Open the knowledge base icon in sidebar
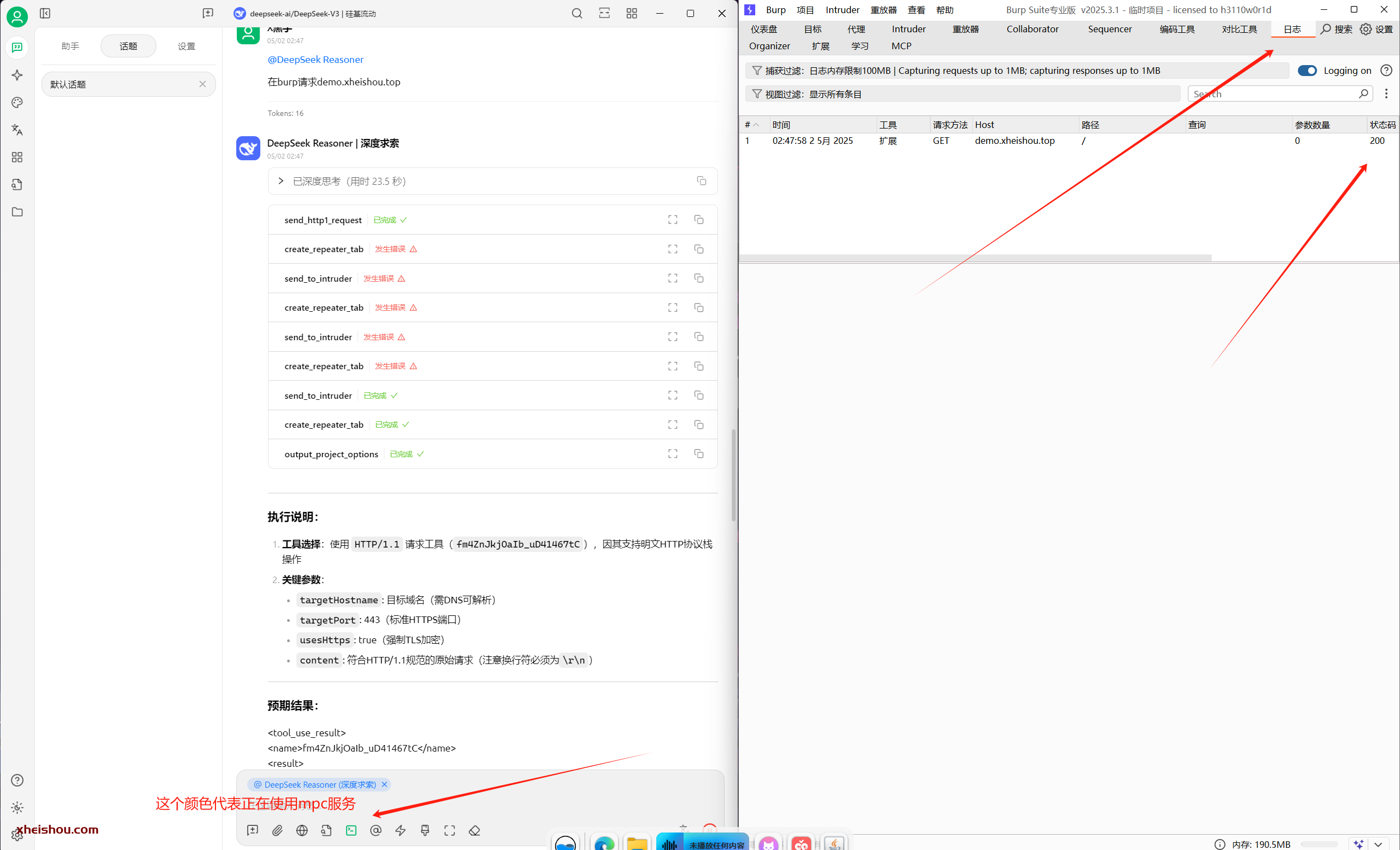The image size is (1400, 850). (17, 184)
